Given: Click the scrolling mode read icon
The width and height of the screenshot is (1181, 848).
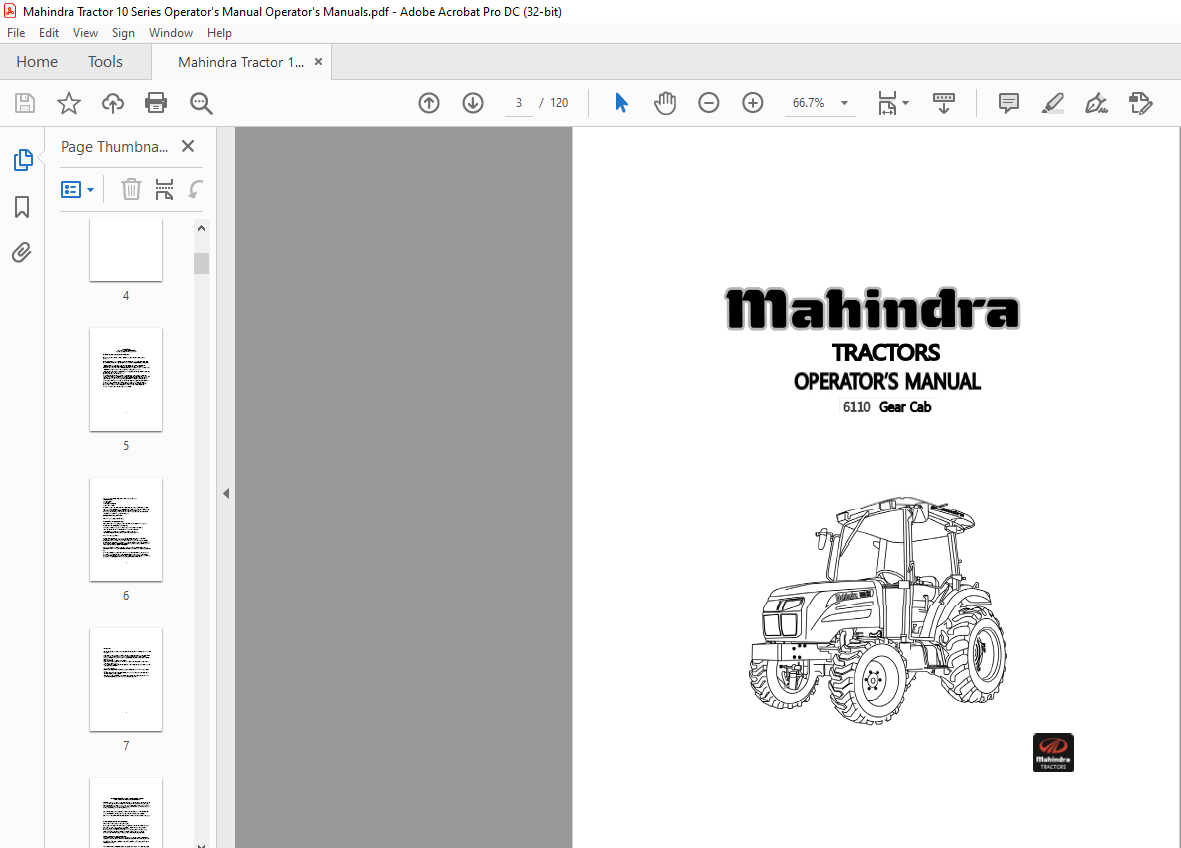Looking at the screenshot, I should [x=944, y=103].
